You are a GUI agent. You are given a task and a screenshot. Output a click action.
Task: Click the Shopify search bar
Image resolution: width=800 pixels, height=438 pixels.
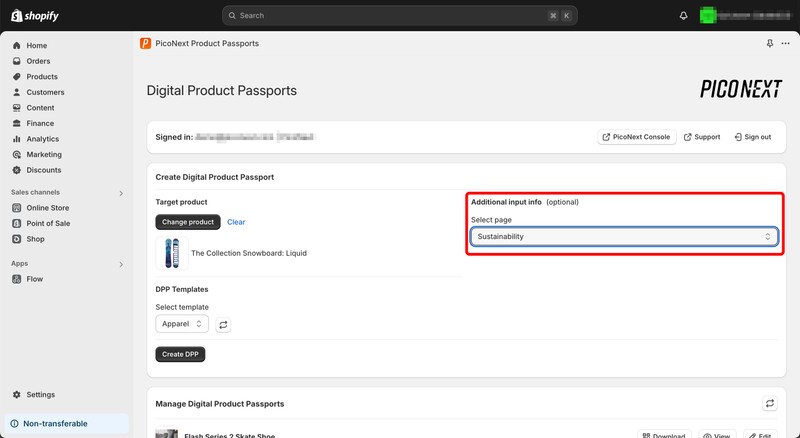[400, 16]
